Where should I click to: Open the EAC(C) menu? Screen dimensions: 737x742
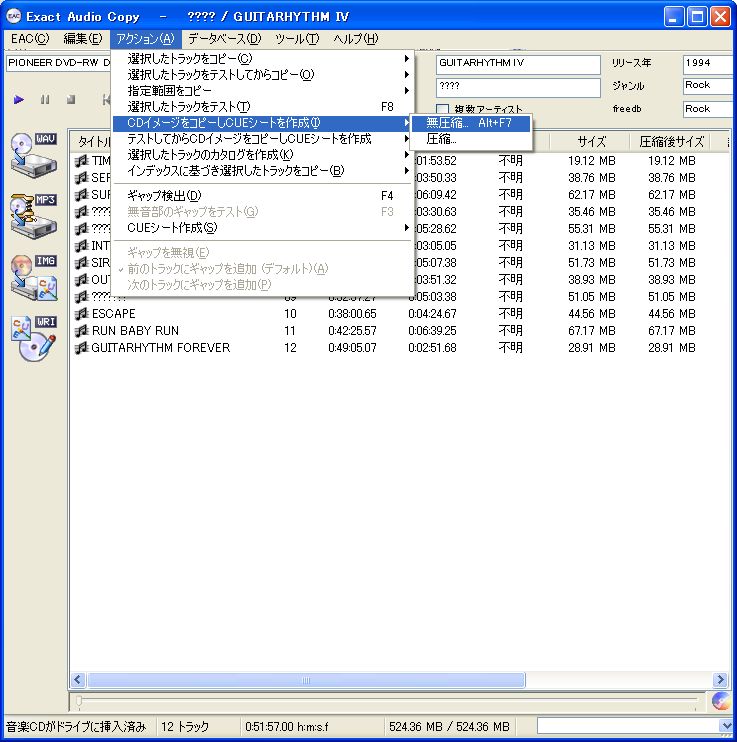coord(30,39)
